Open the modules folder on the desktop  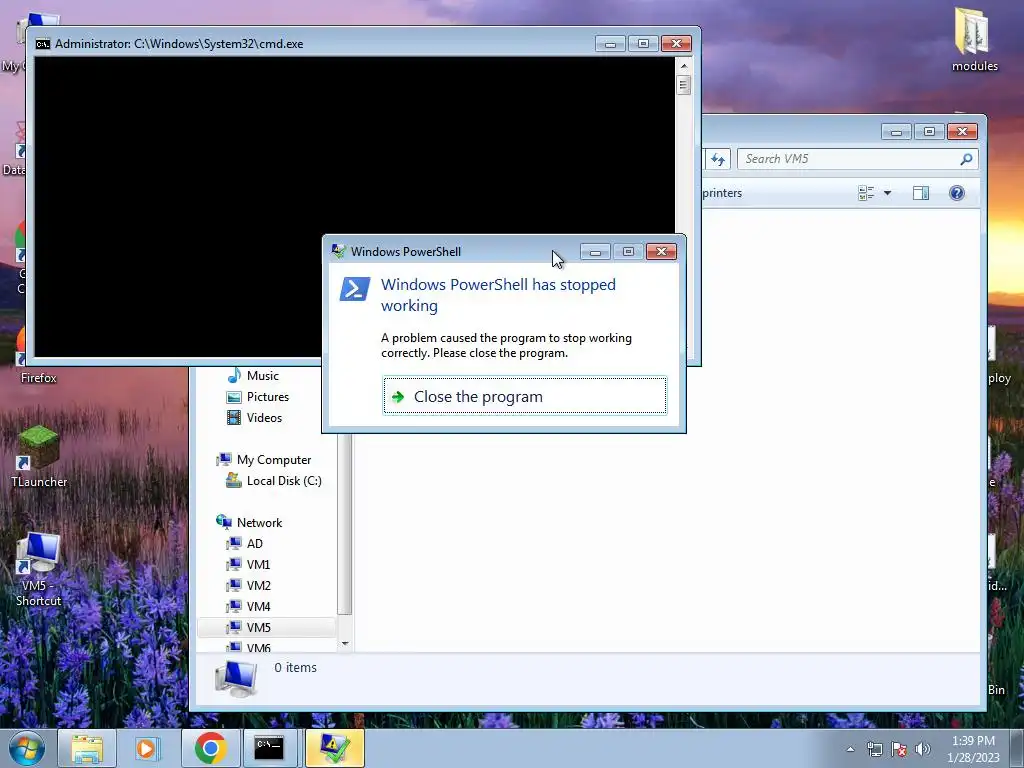coord(974,39)
